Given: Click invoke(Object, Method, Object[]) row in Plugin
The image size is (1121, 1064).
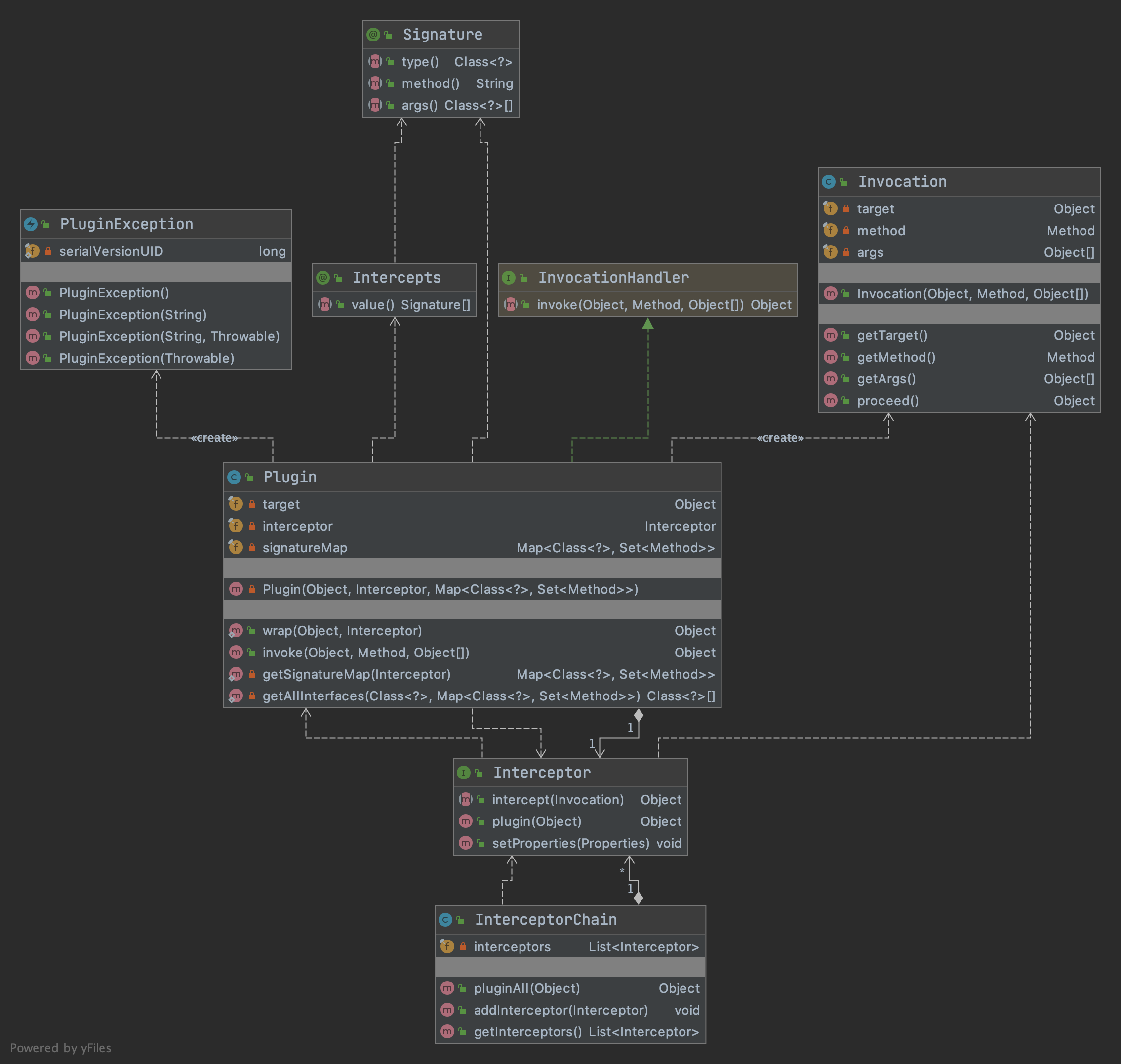Looking at the screenshot, I should pos(472,652).
